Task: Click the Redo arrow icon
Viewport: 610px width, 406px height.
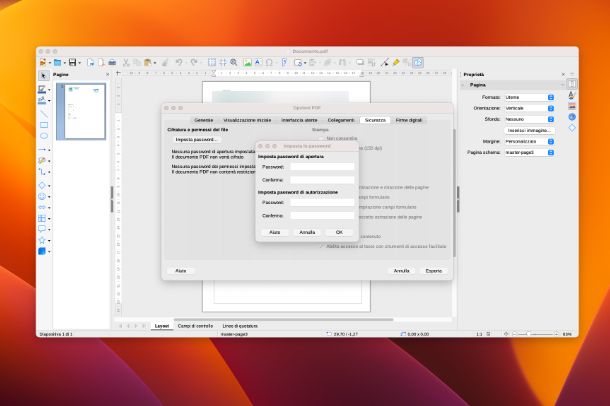Action: 194,62
